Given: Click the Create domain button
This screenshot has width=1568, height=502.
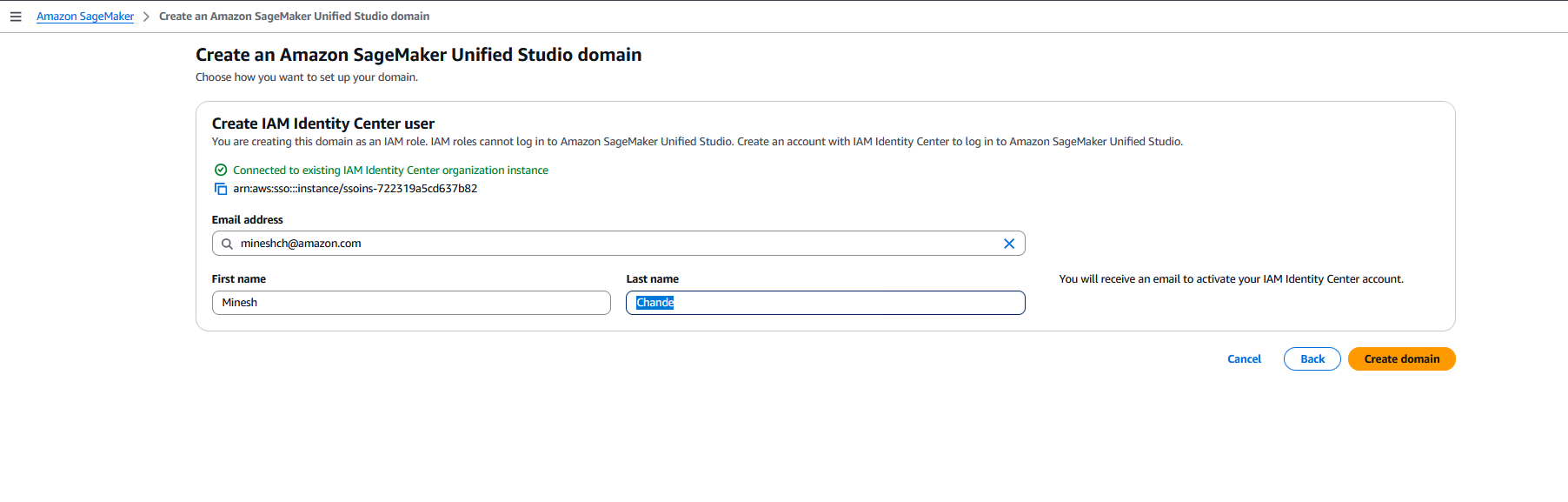Looking at the screenshot, I should [x=1401, y=359].
